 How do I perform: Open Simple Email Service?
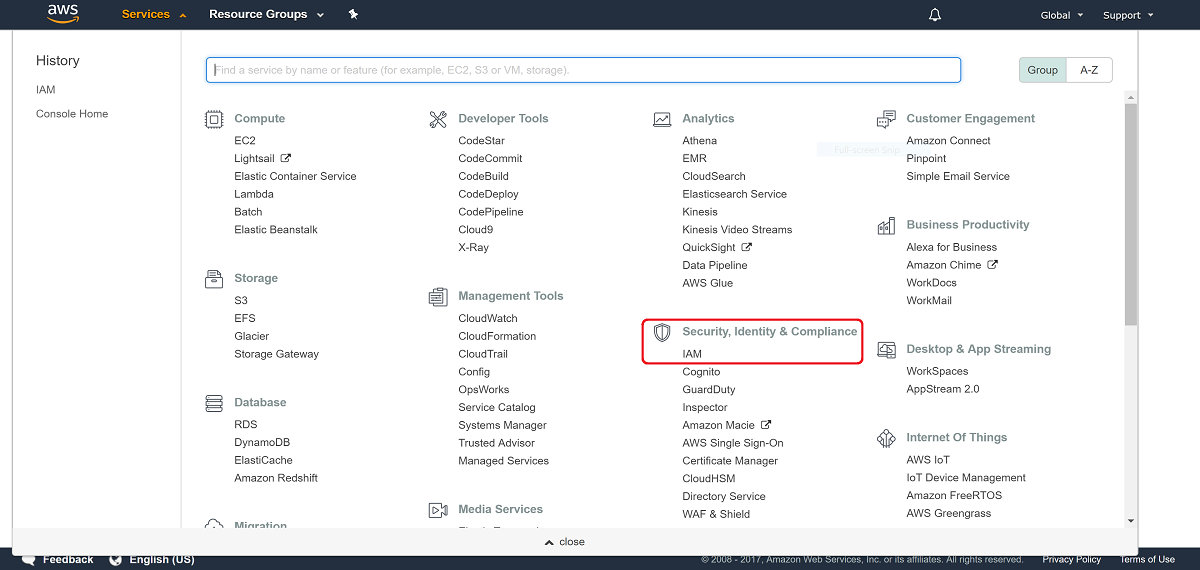(x=958, y=177)
